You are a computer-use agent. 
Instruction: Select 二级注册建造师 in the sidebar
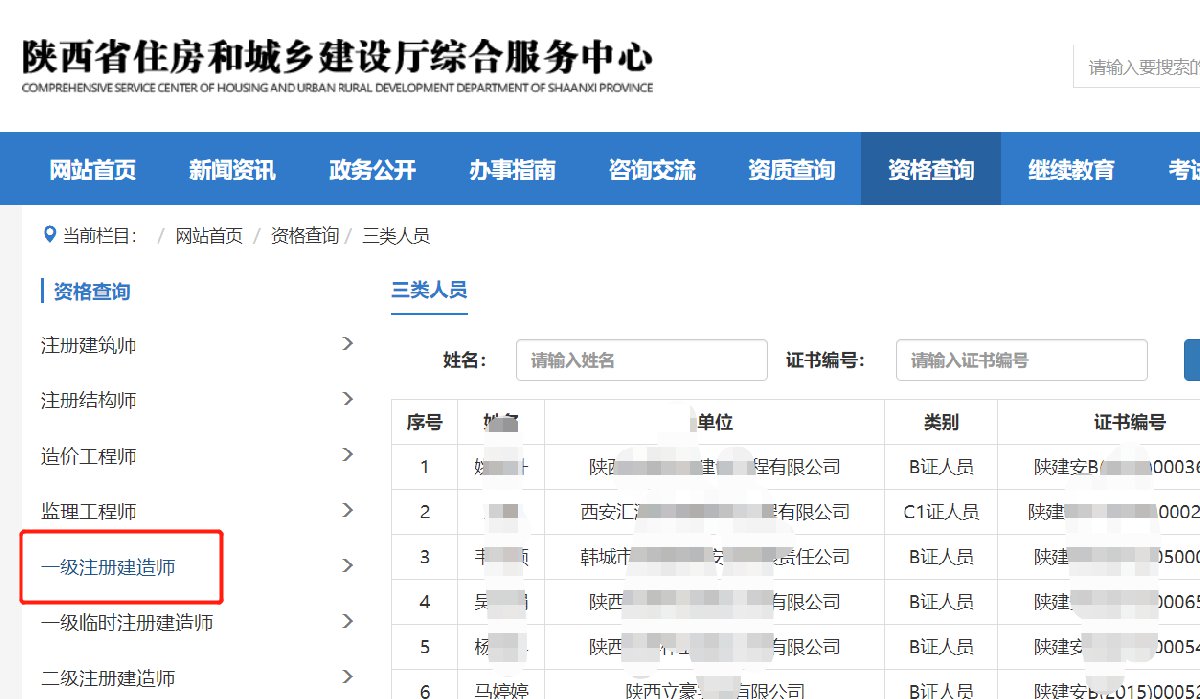click(108, 678)
